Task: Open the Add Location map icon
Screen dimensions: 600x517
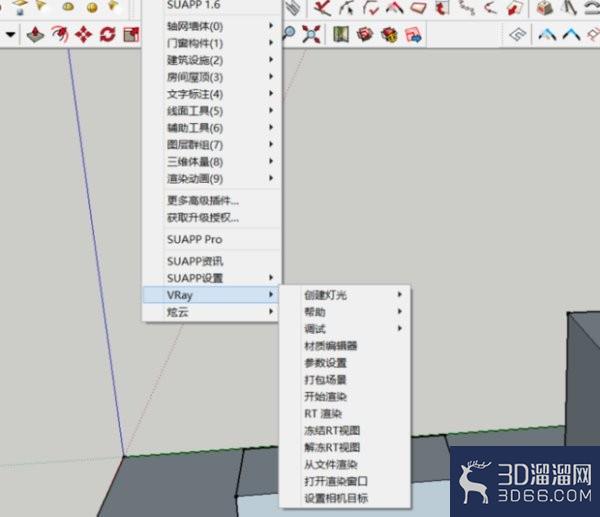Action: (x=341, y=34)
